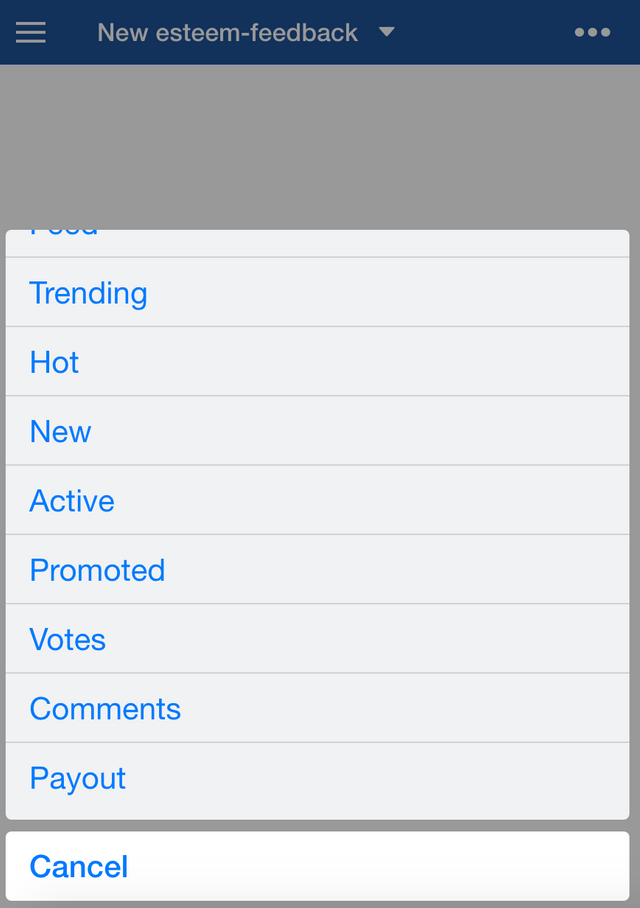
Task: Select the partially hidden Feed option
Action: 317,243
